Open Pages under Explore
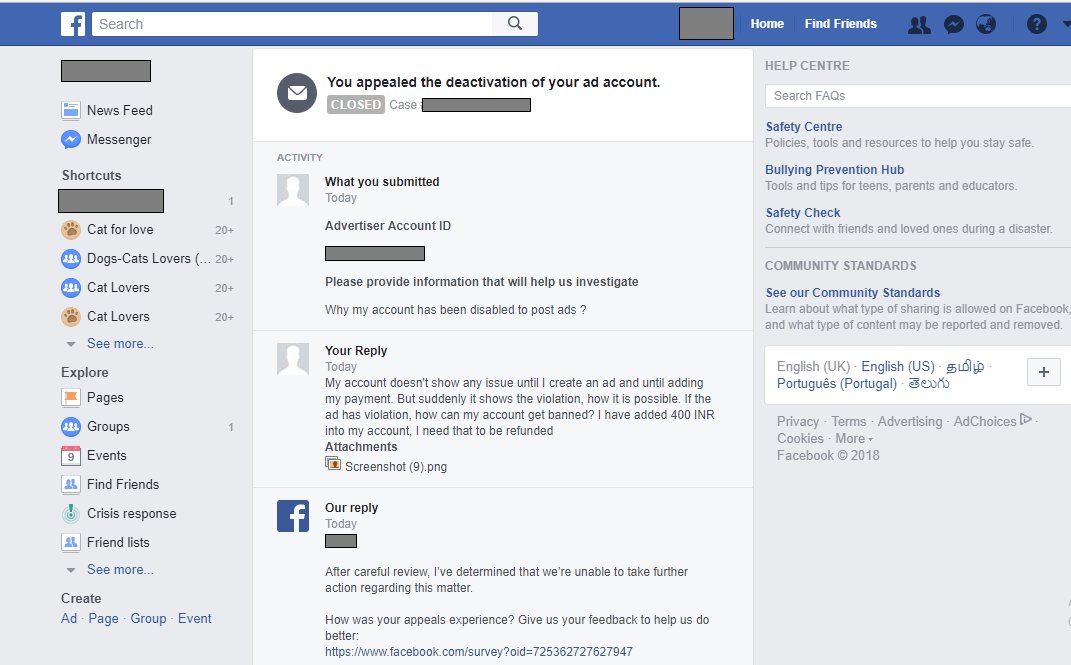This screenshot has height=665, width=1071. (x=105, y=397)
